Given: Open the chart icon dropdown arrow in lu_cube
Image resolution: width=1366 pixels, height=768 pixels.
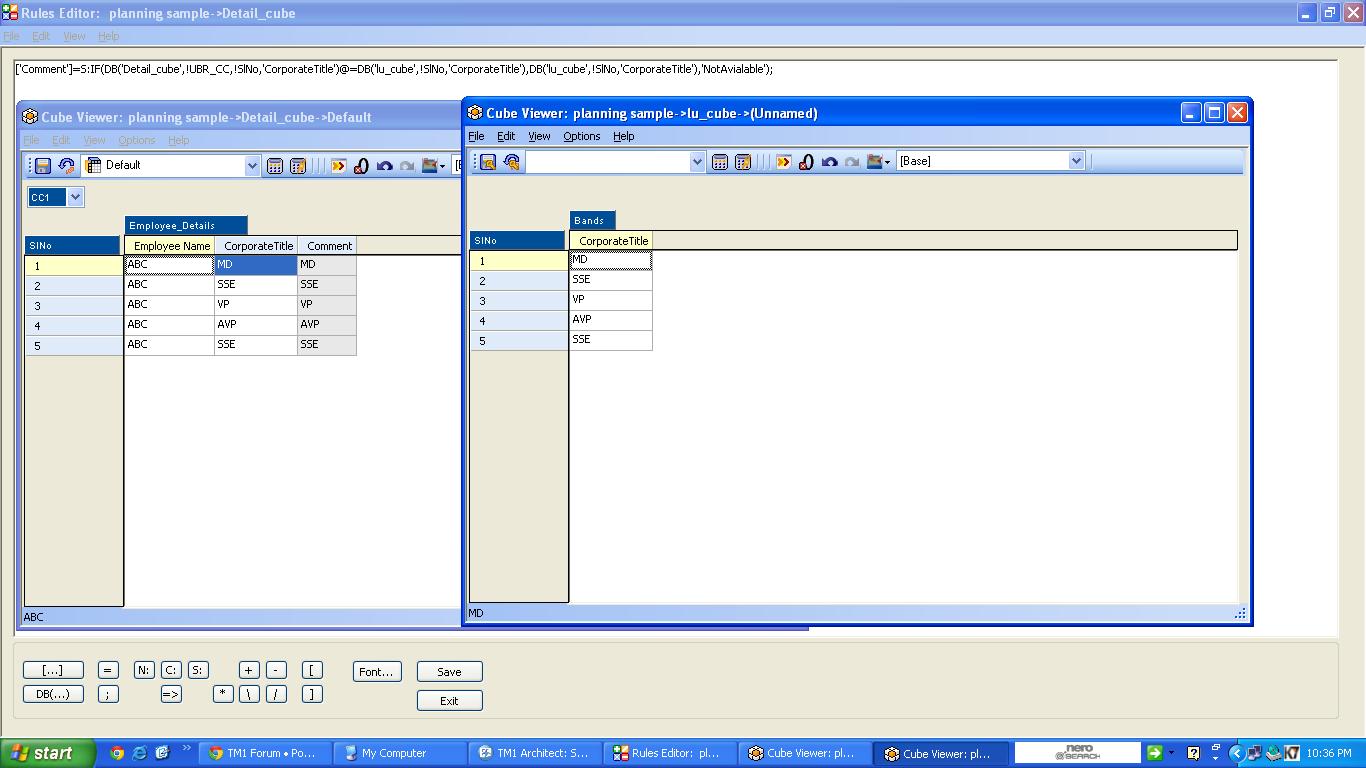Looking at the screenshot, I should [x=888, y=162].
